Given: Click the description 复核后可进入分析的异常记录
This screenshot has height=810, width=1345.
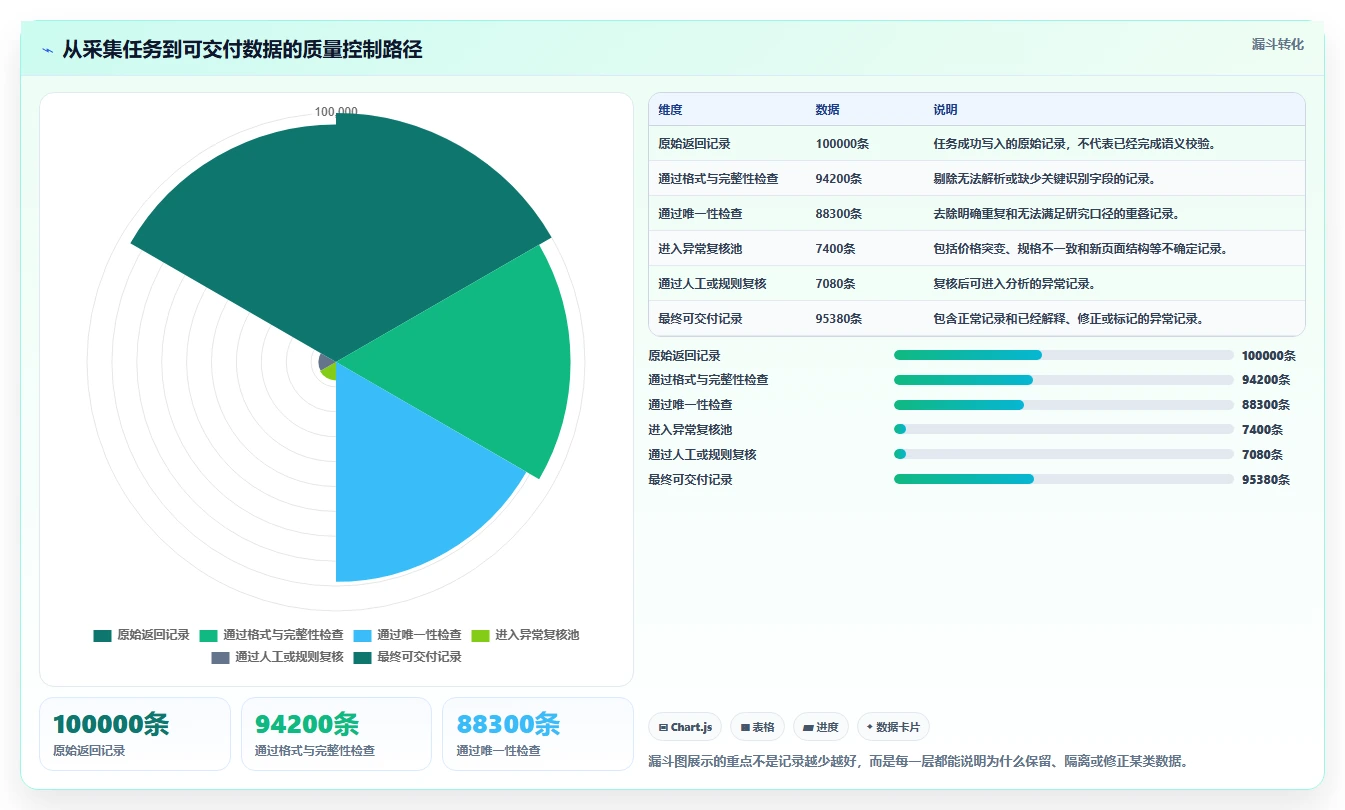Looking at the screenshot, I should coord(1015,284).
